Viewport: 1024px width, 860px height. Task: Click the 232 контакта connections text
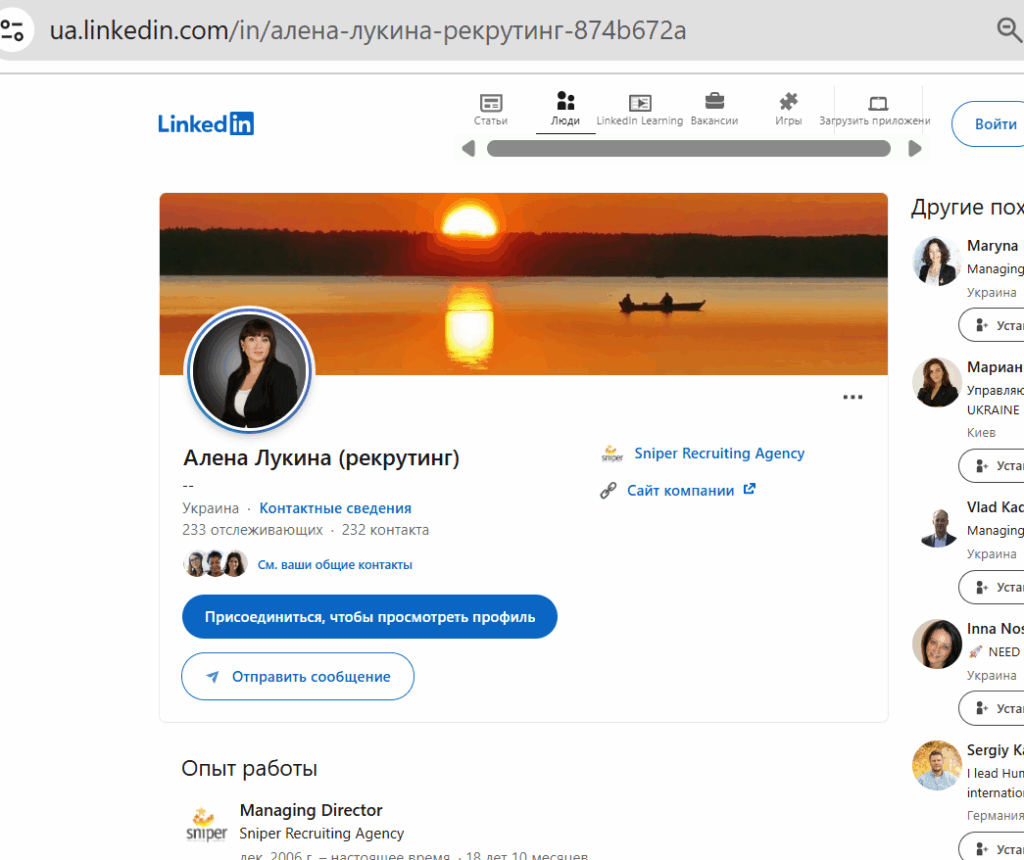[385, 530]
